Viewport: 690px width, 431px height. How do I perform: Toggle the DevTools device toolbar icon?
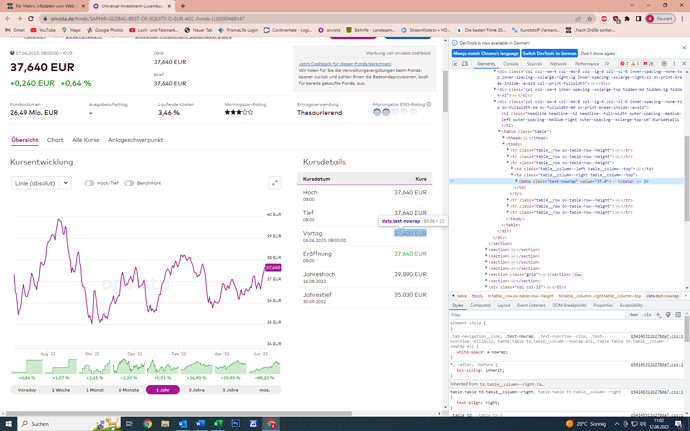pos(465,64)
